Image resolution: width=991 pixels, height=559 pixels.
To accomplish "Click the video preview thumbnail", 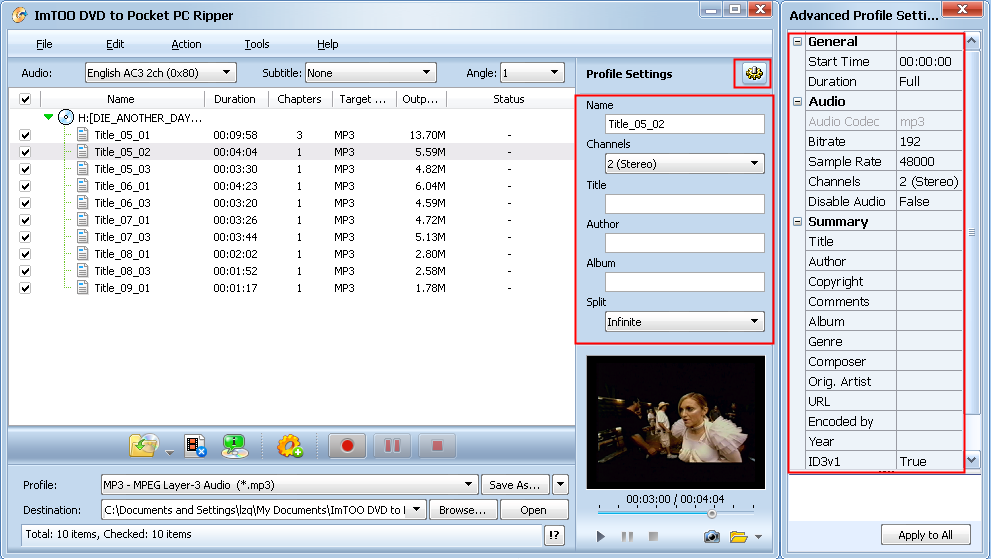I will (x=676, y=422).
